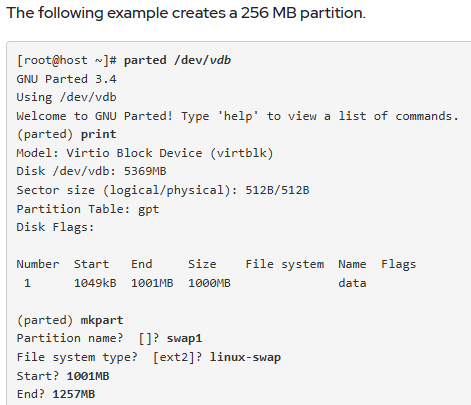The image size is (471, 405).
Task: Click the 'Flags' column header
Action: [399, 264]
